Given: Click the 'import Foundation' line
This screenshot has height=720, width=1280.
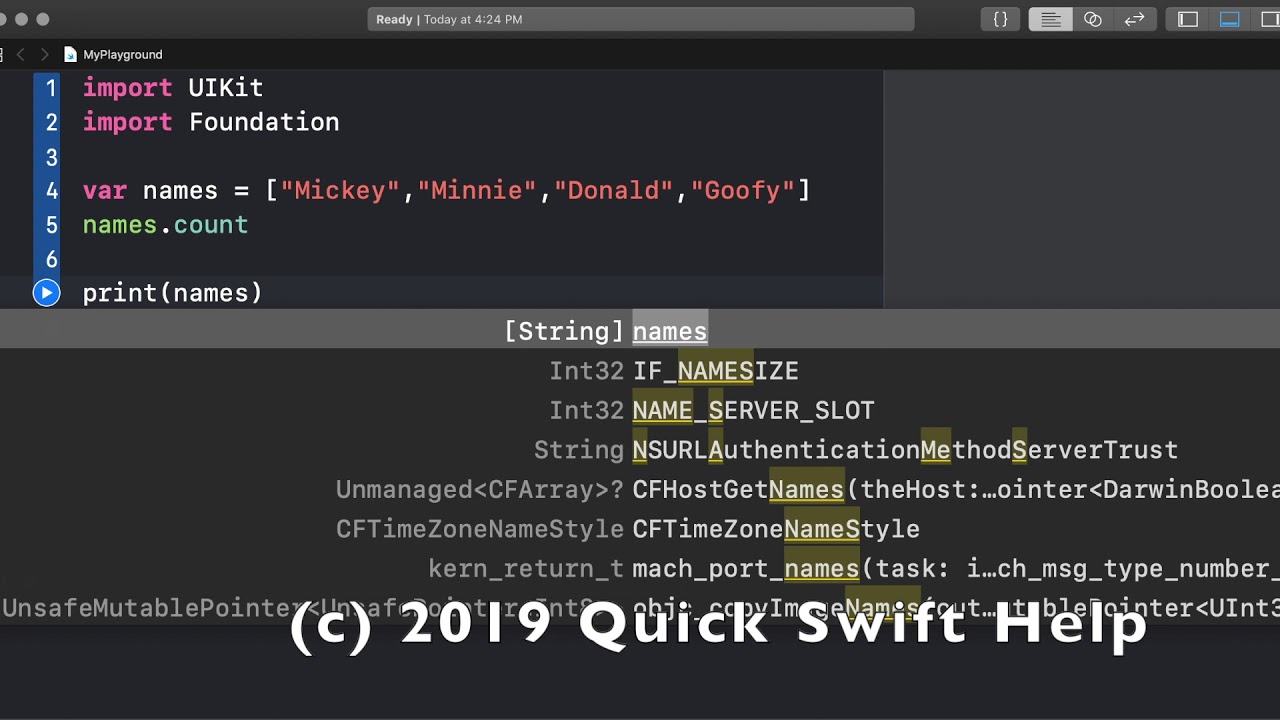Looking at the screenshot, I should [x=211, y=122].
